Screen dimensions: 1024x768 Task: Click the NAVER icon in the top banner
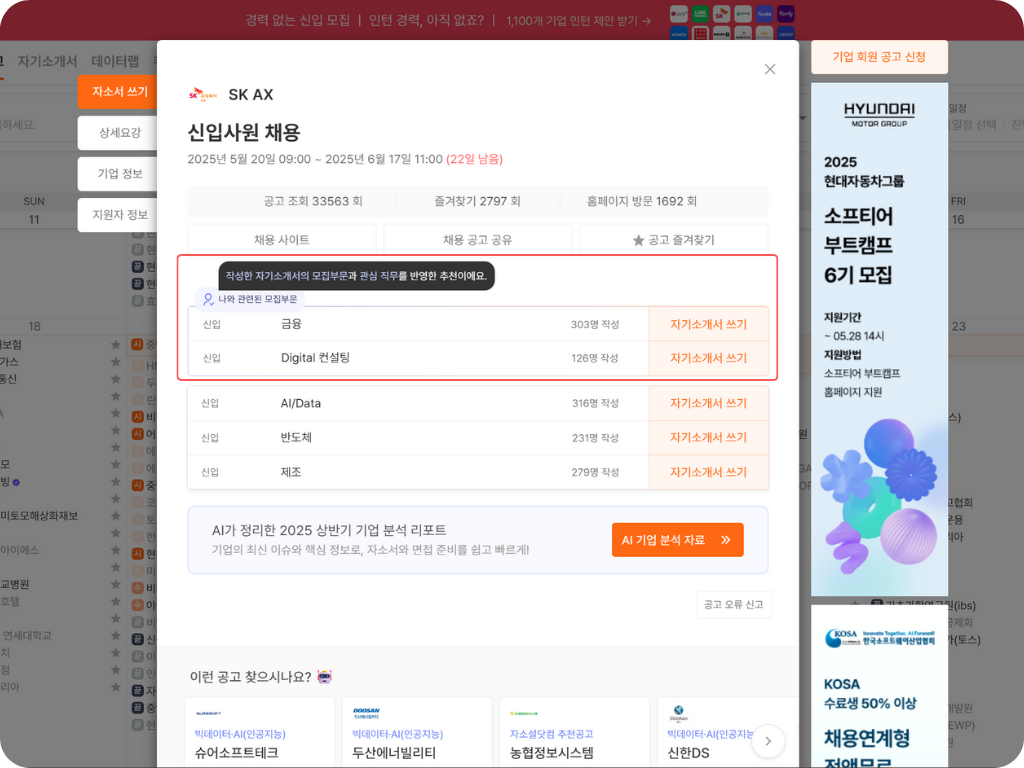point(720,34)
